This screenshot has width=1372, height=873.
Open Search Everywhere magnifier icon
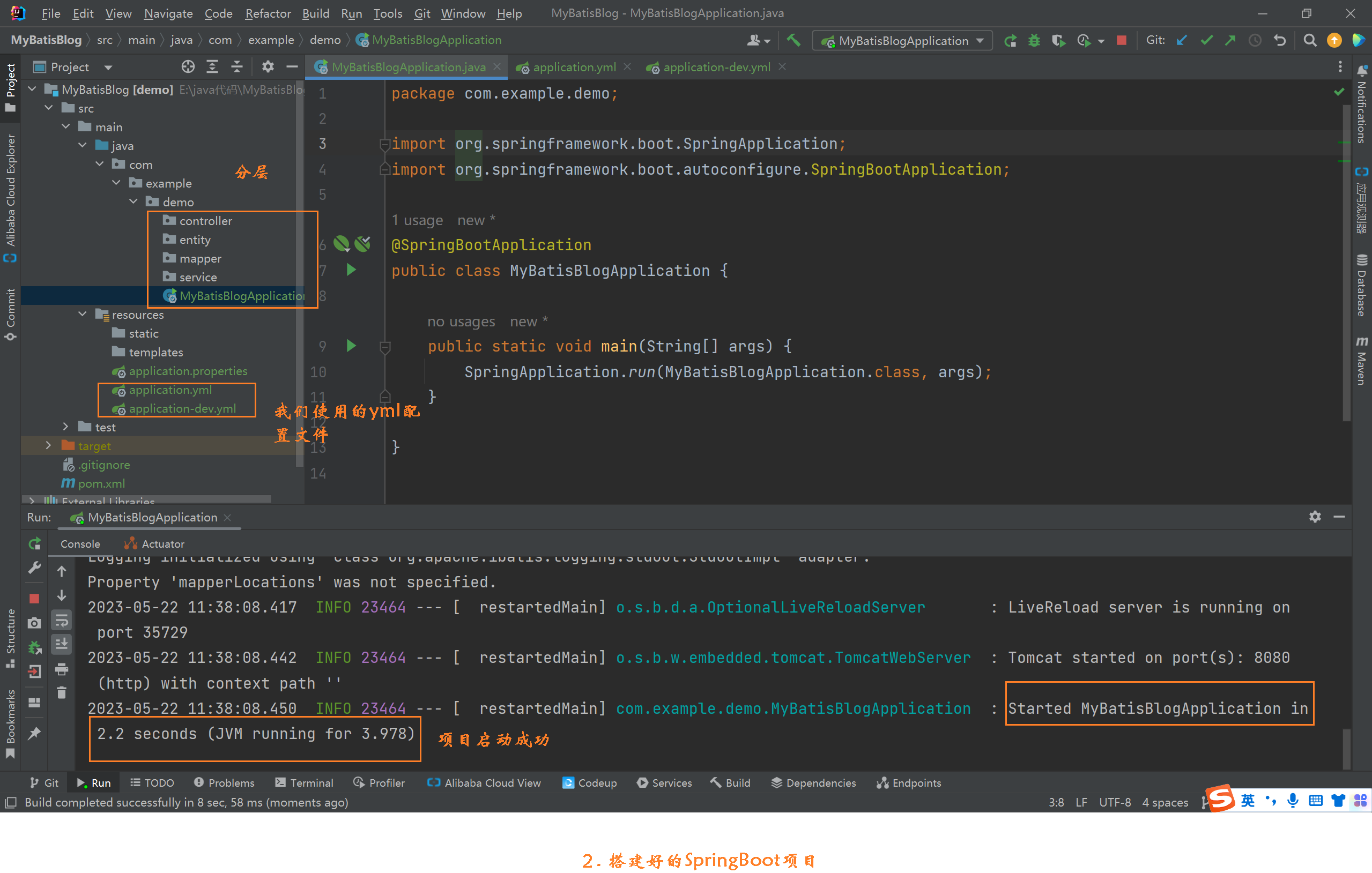click(x=1309, y=40)
